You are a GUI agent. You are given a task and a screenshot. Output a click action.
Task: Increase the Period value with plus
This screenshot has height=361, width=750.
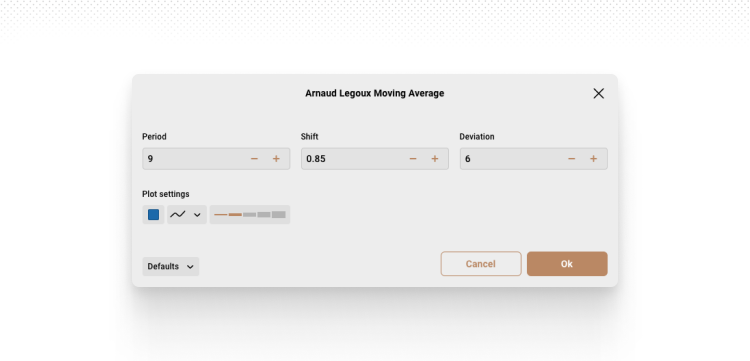[x=276, y=159]
